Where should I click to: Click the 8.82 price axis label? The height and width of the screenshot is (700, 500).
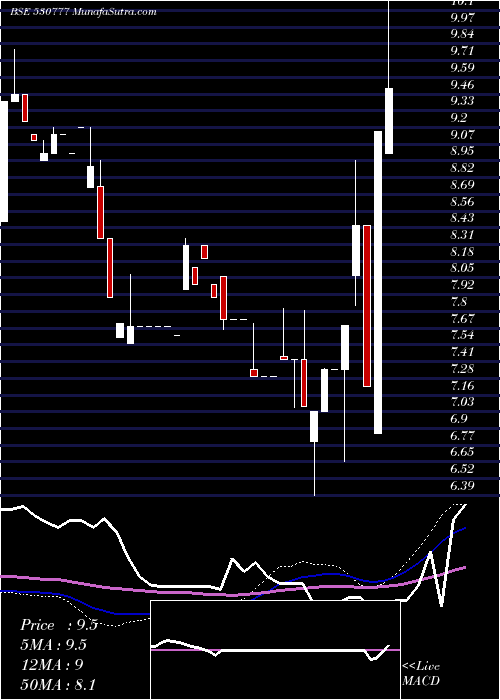[x=462, y=168]
